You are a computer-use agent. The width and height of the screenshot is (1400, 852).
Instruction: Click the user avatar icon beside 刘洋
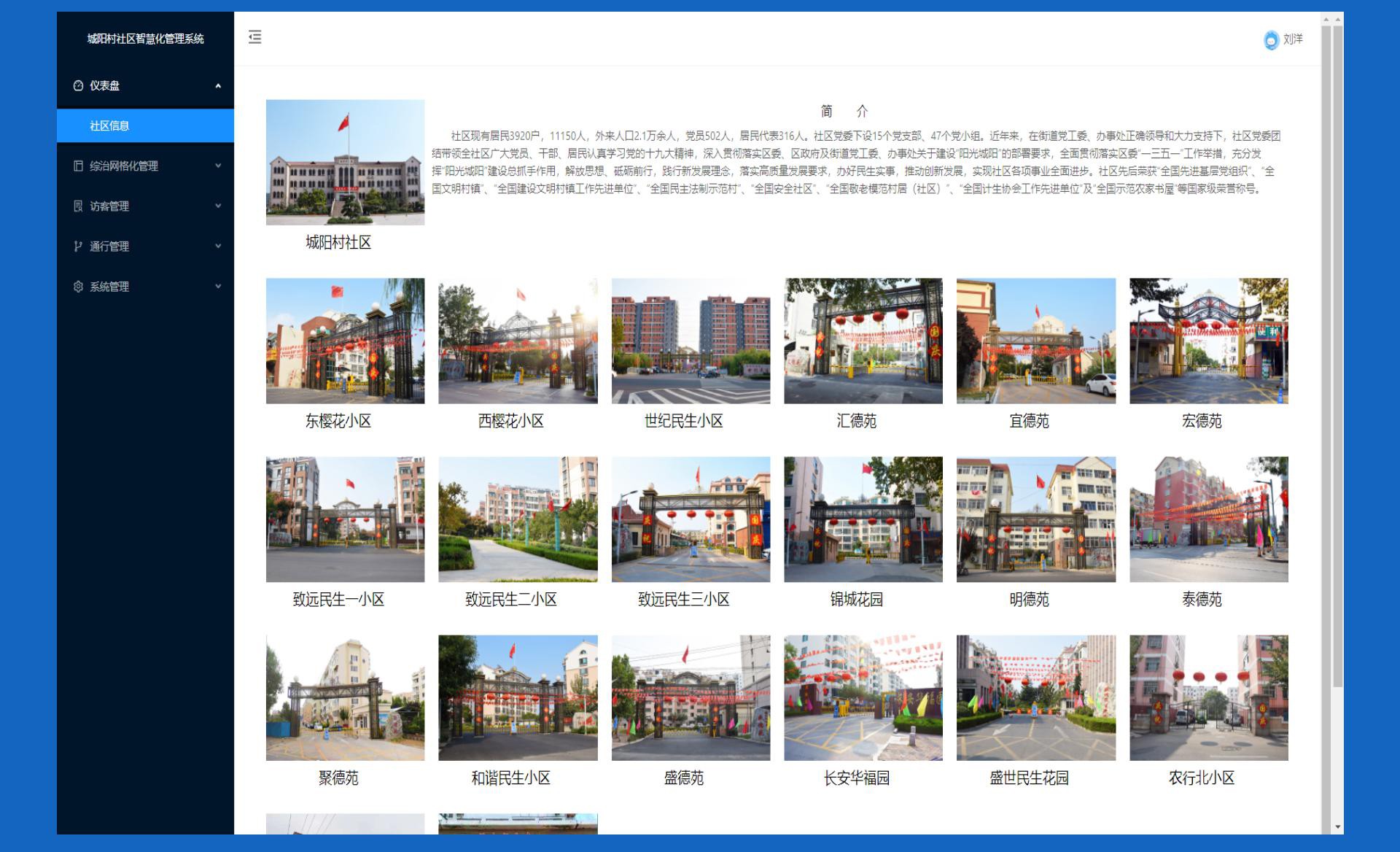click(1271, 40)
